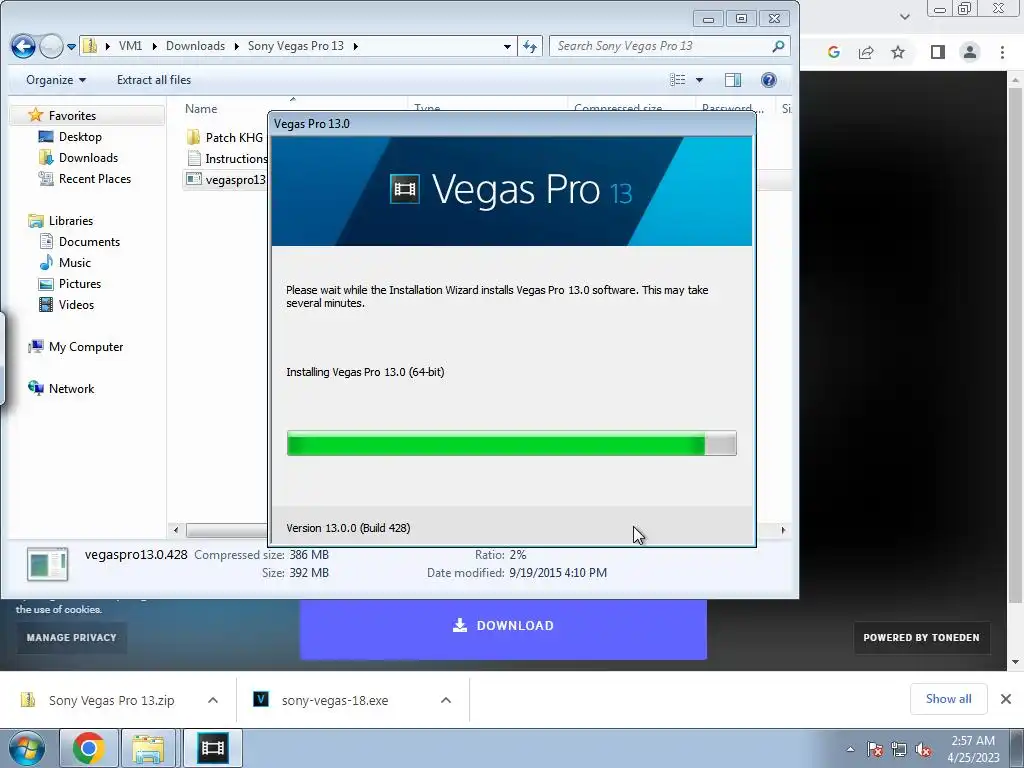Screen dimensions: 1024x768
Task: Click the installer progress bar
Action: pyautogui.click(x=511, y=443)
